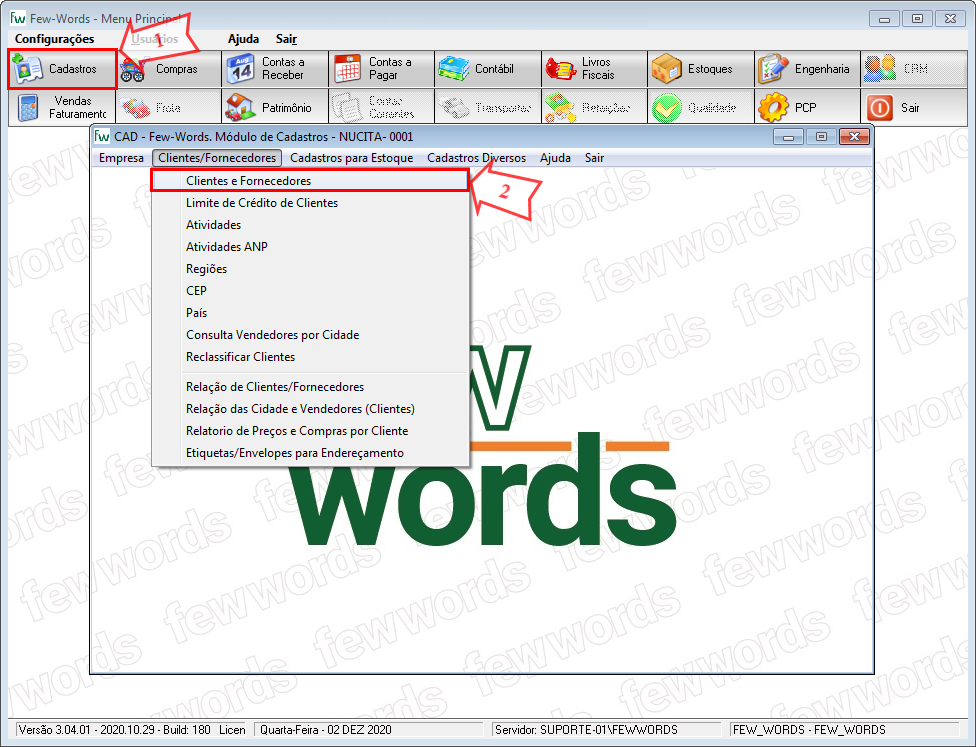Open Configurações menu in main window
976x747 pixels.
pyautogui.click(x=55, y=39)
